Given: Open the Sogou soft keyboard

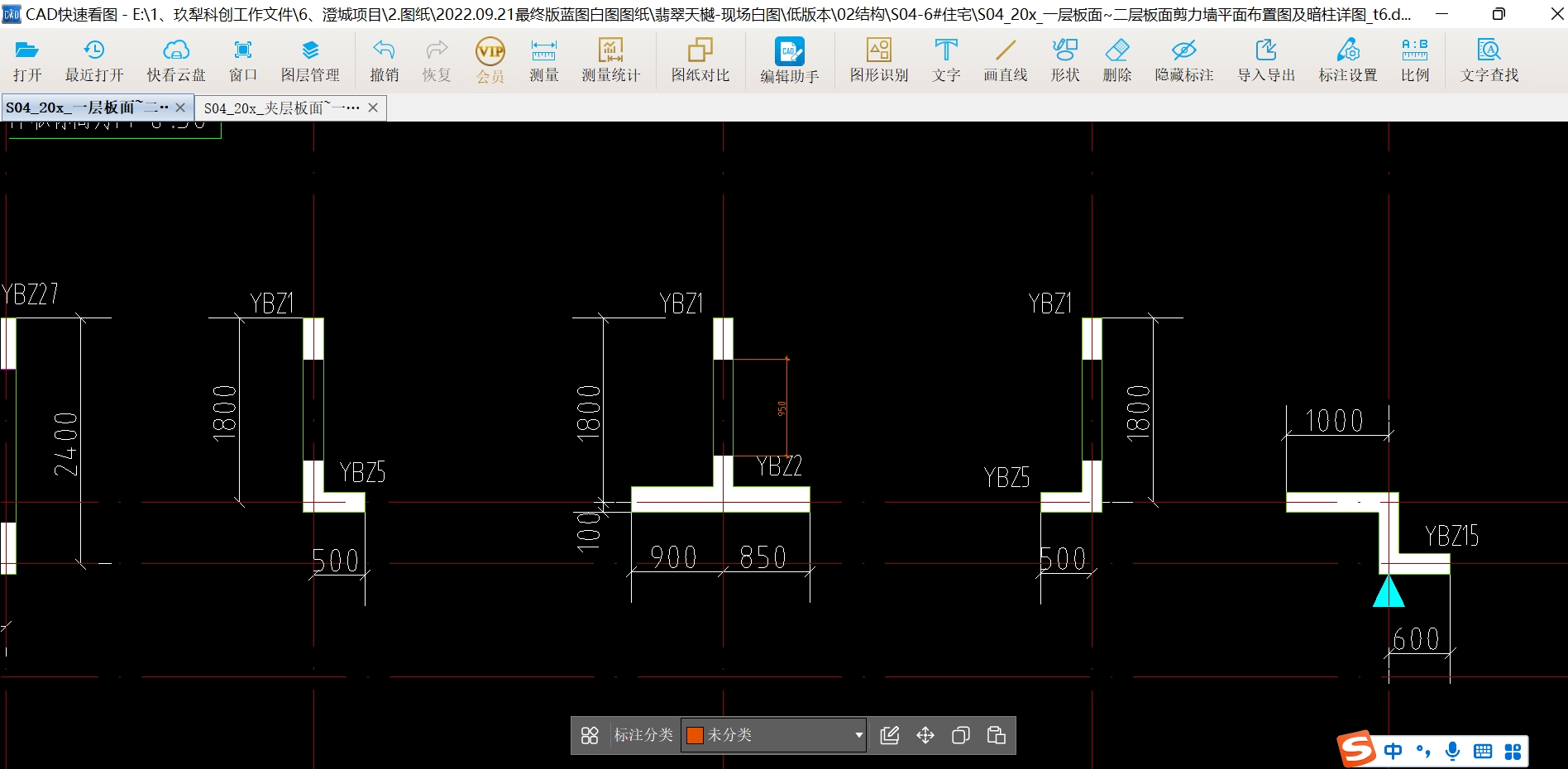Looking at the screenshot, I should (1483, 751).
